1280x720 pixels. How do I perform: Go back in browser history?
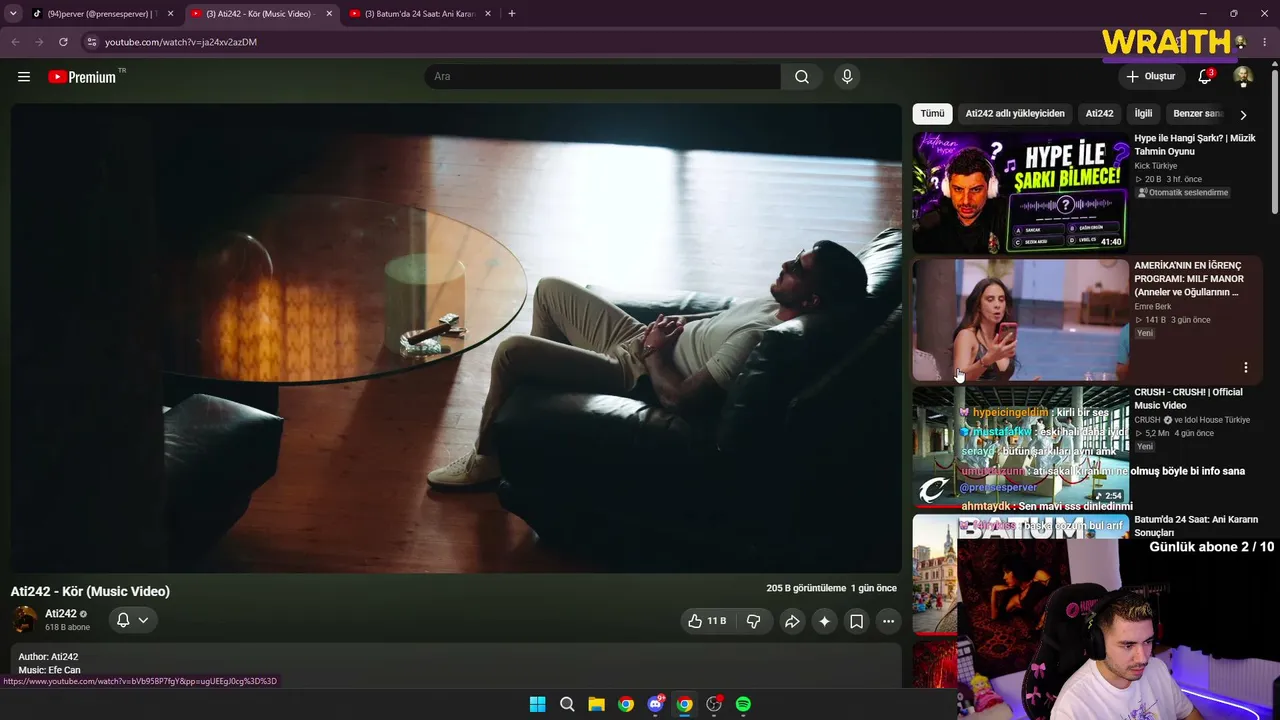(15, 42)
